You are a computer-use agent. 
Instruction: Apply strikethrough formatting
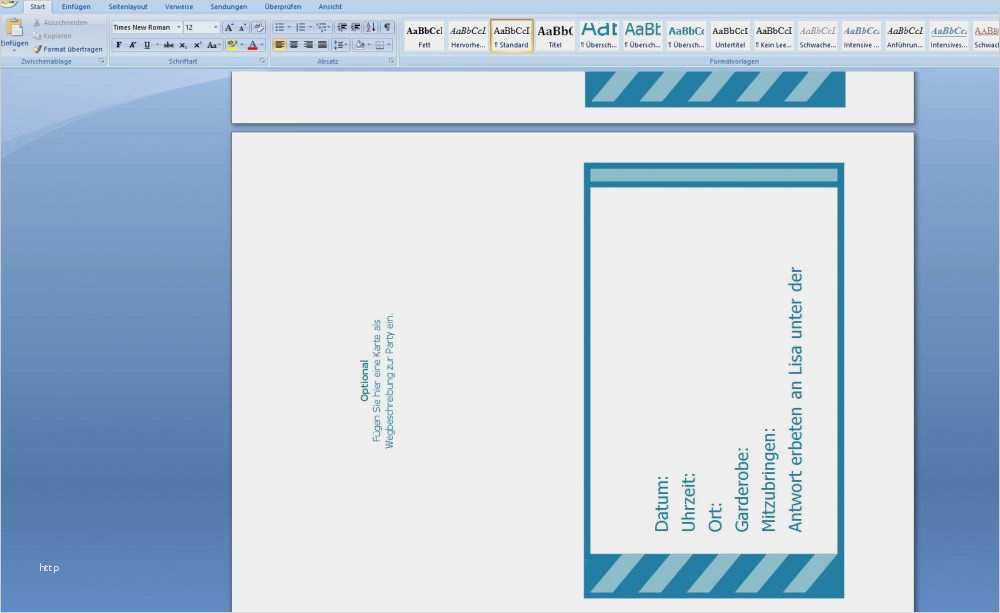pos(168,45)
